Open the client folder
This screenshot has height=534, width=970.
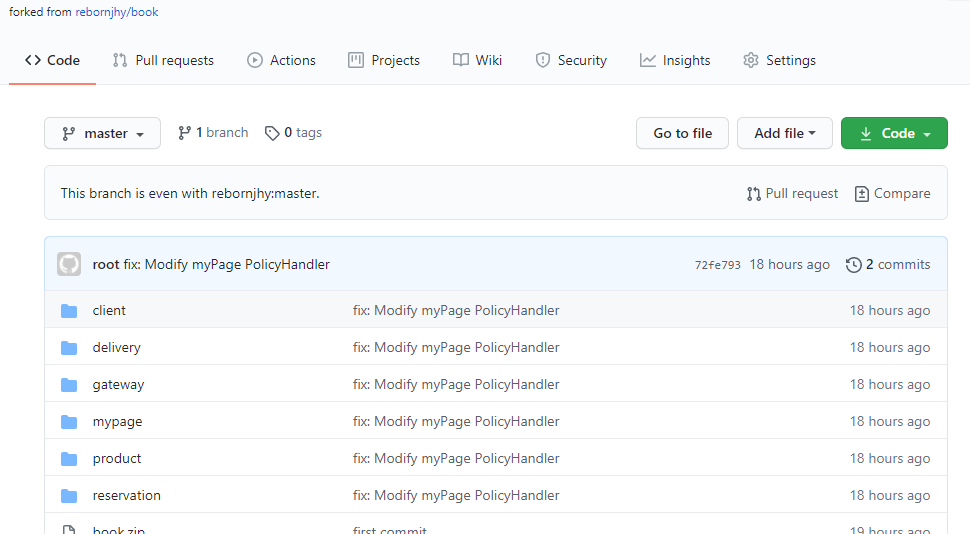click(109, 310)
